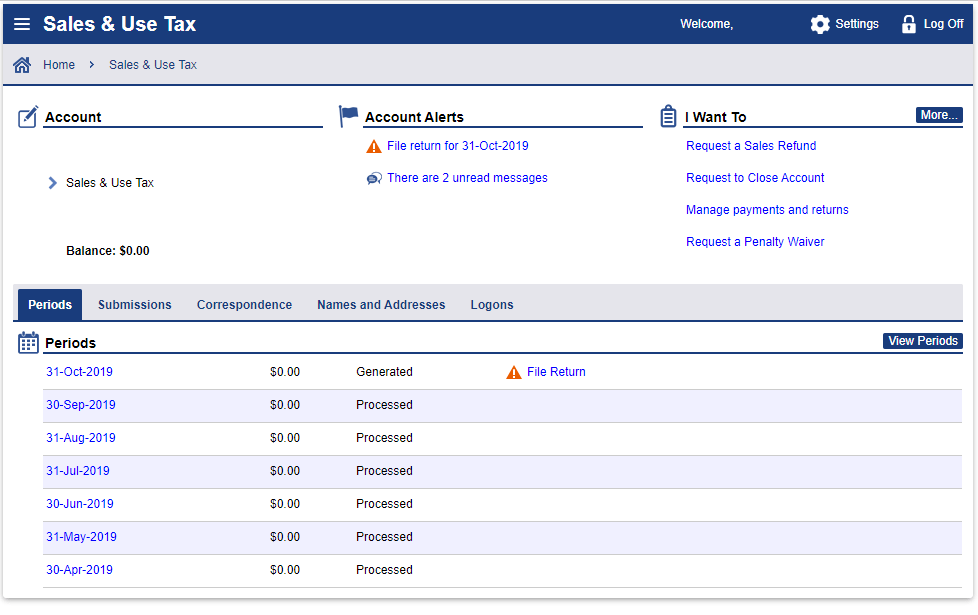
Task: Expand the Sales & Use Tax account entry
Action: point(52,182)
